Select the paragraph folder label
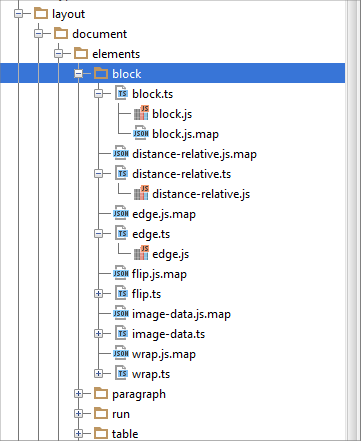Viewport: 361px width, 441px height. [139, 394]
